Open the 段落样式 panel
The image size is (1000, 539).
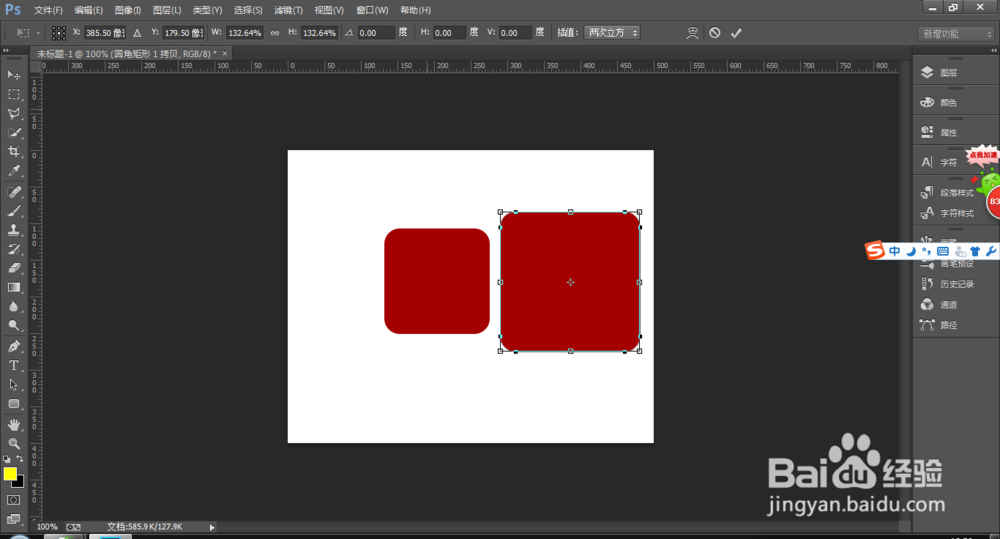click(x=948, y=193)
